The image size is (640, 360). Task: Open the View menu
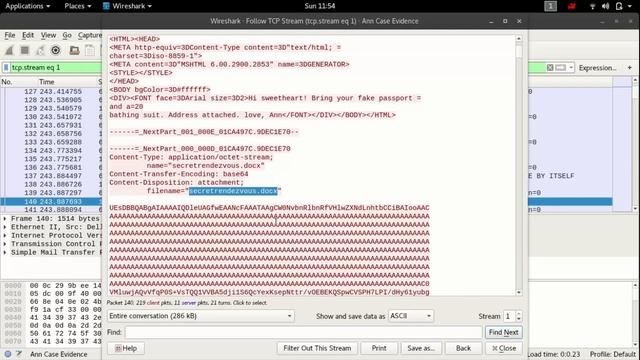48,35
